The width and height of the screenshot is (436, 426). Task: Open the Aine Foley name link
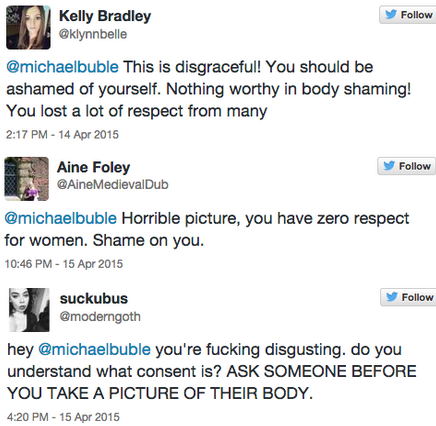pyautogui.click(x=94, y=167)
